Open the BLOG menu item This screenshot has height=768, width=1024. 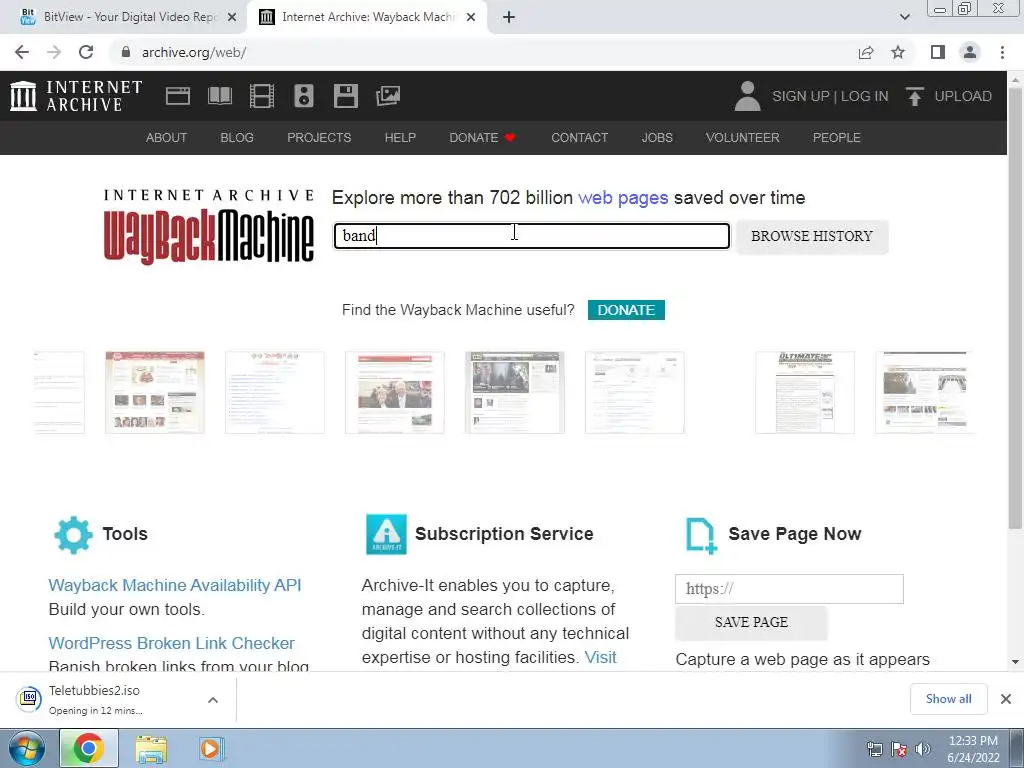click(237, 138)
